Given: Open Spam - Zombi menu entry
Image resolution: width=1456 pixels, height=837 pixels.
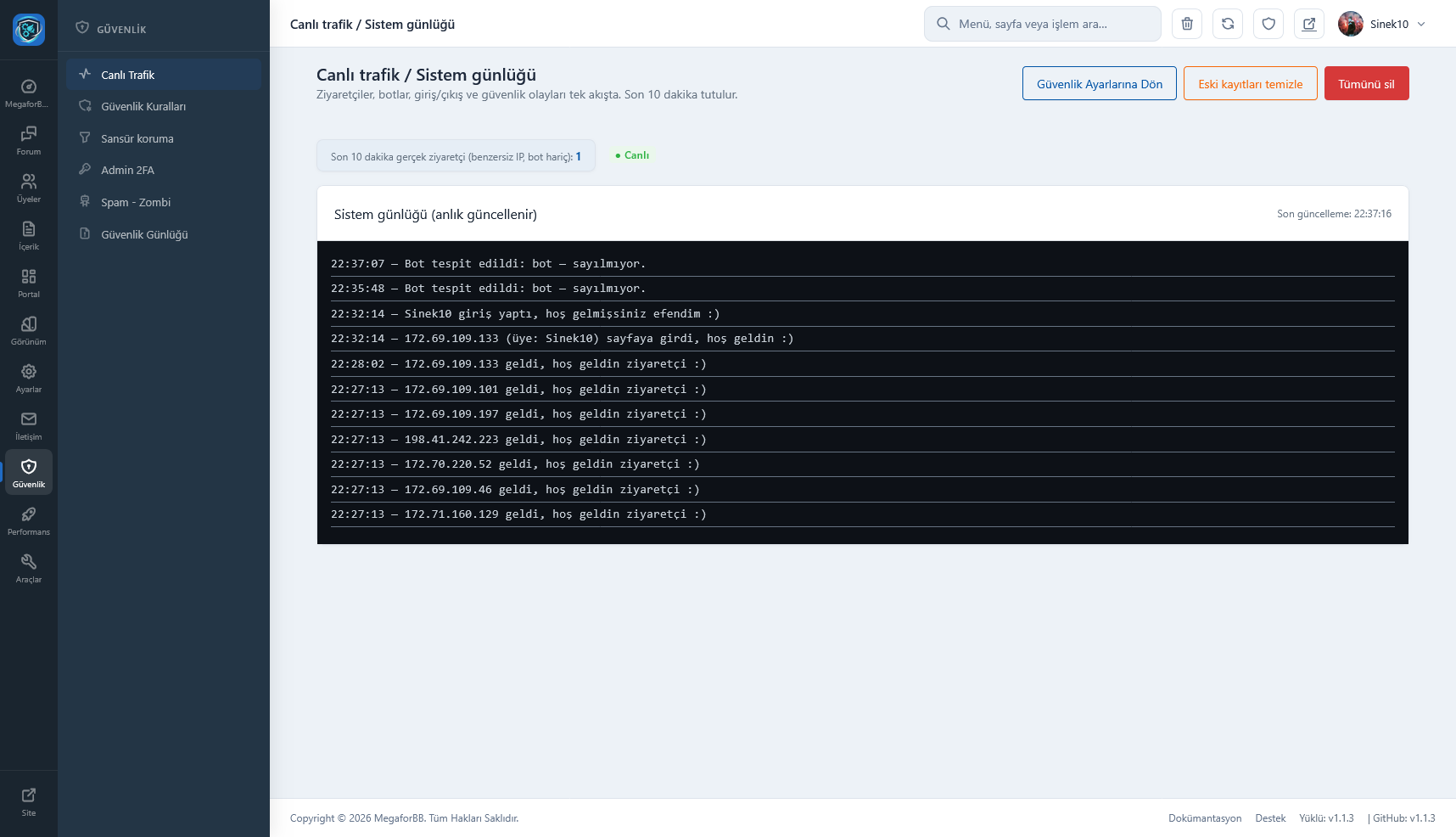Looking at the screenshot, I should point(136,203).
